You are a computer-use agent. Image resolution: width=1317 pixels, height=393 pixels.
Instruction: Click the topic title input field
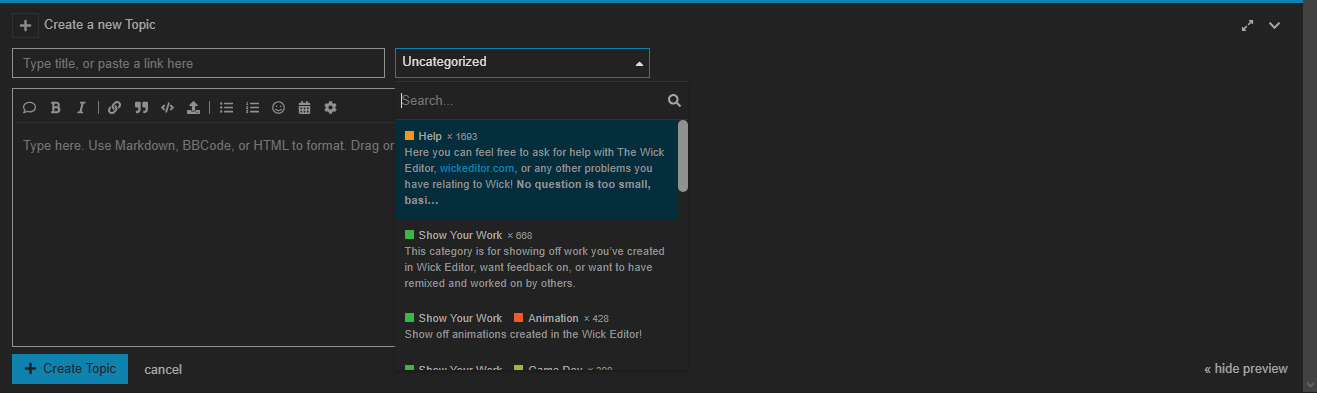pos(198,63)
